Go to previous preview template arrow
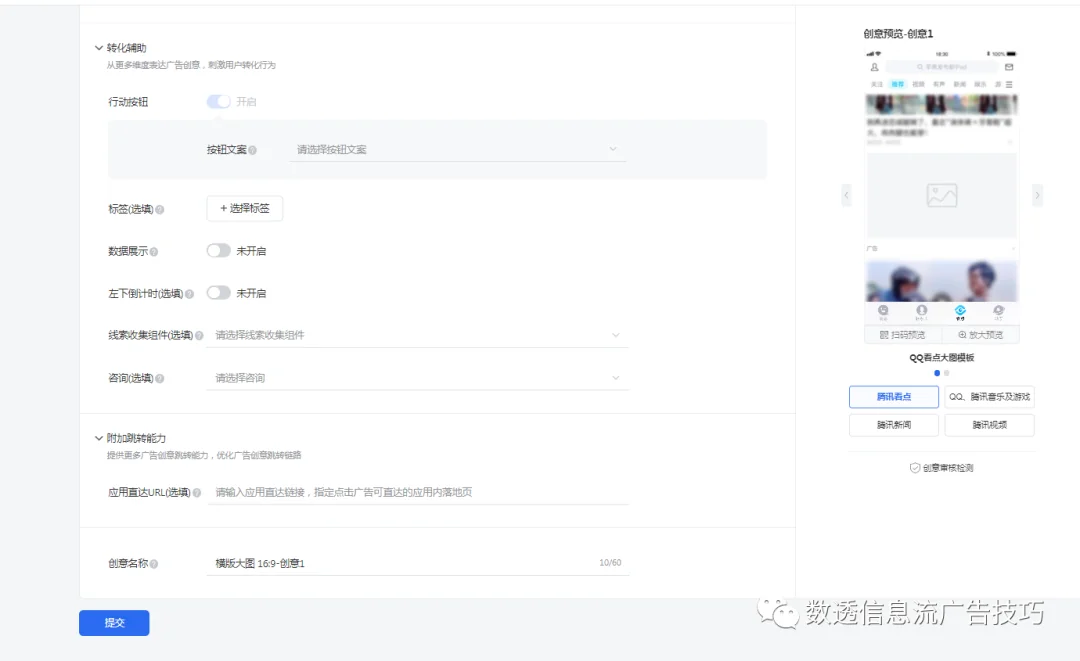 pyautogui.click(x=847, y=196)
